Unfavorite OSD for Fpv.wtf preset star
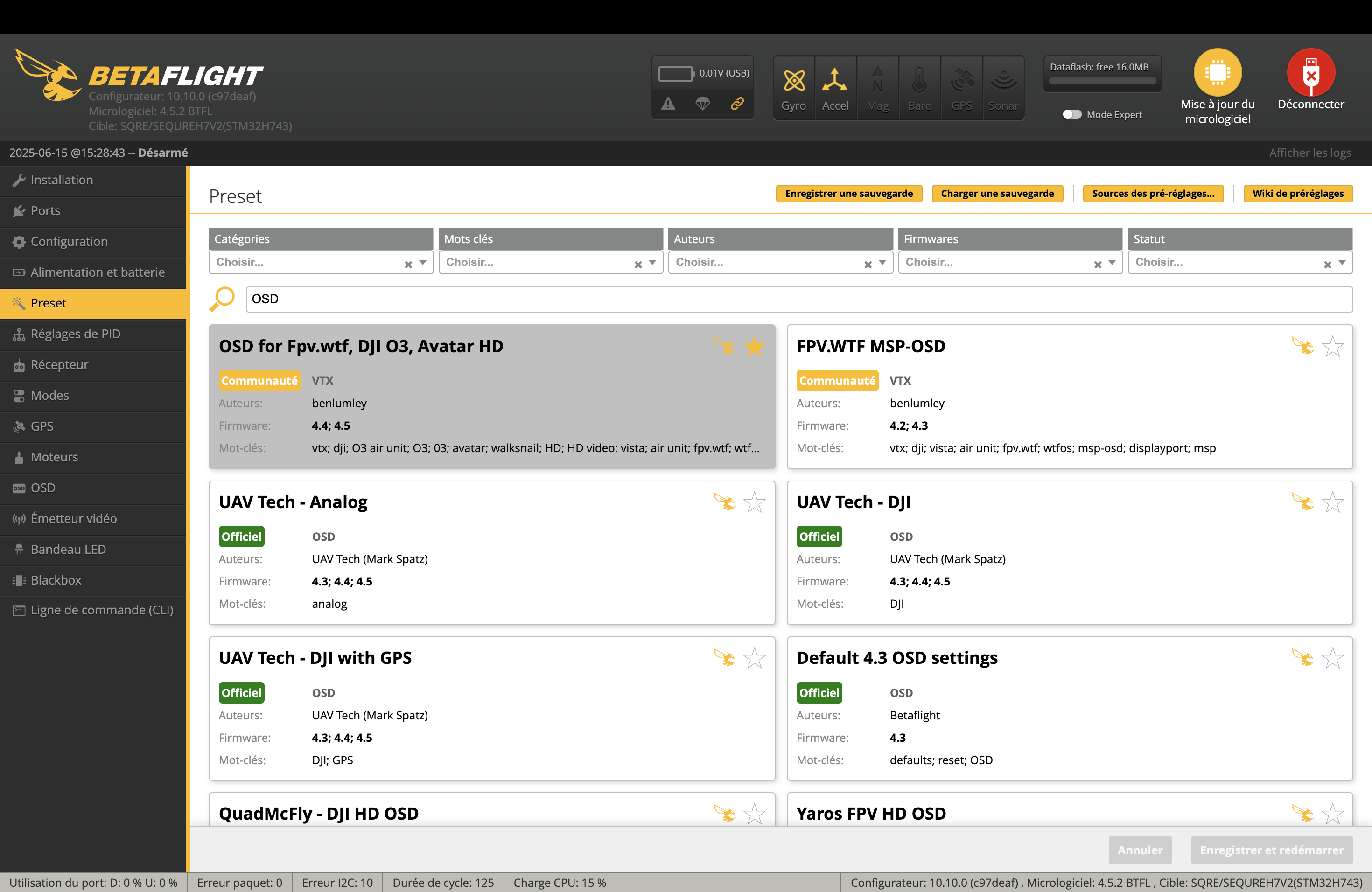The image size is (1372, 892). (x=754, y=346)
